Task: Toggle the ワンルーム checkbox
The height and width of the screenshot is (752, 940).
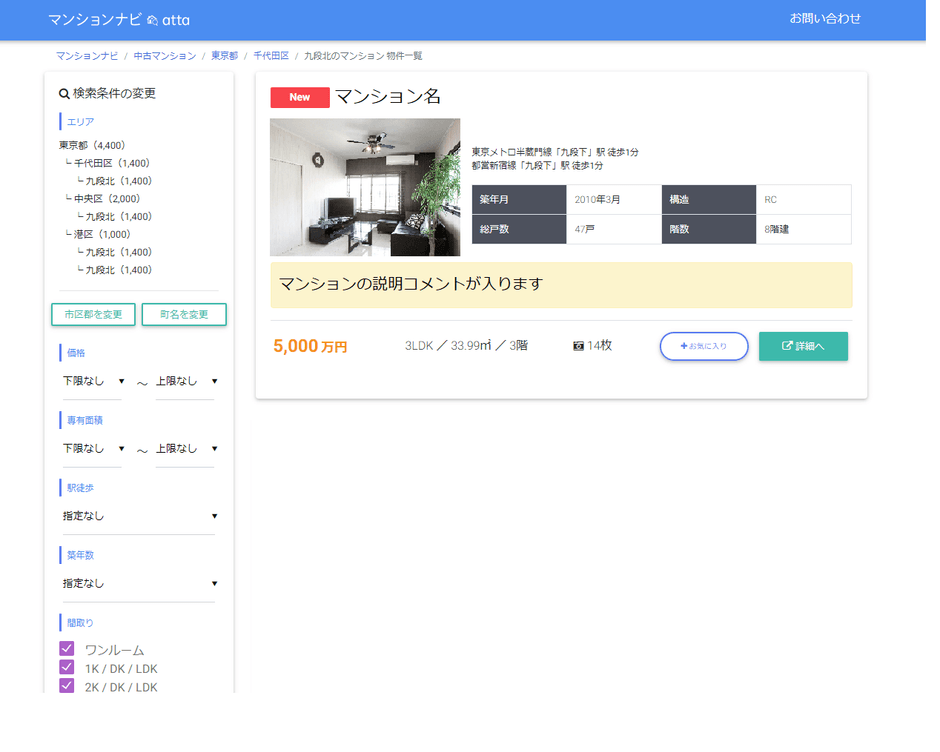Action: (67, 649)
